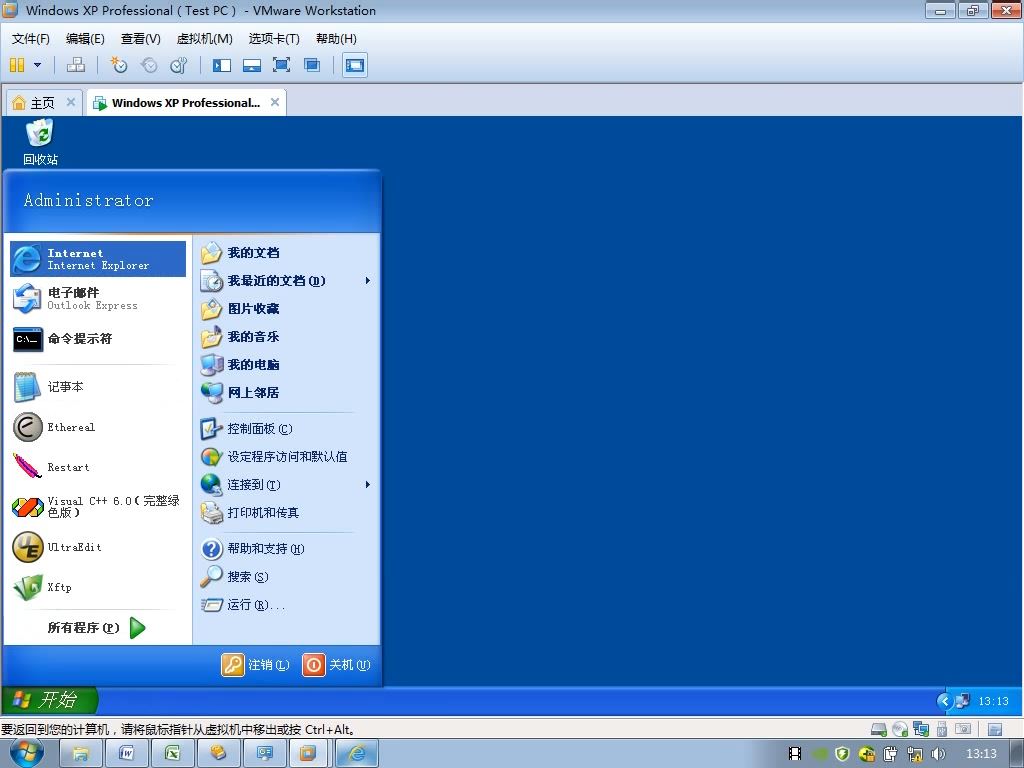The width and height of the screenshot is (1024, 768).
Task: Launch Ethereal from the start menu
Action: click(98, 427)
